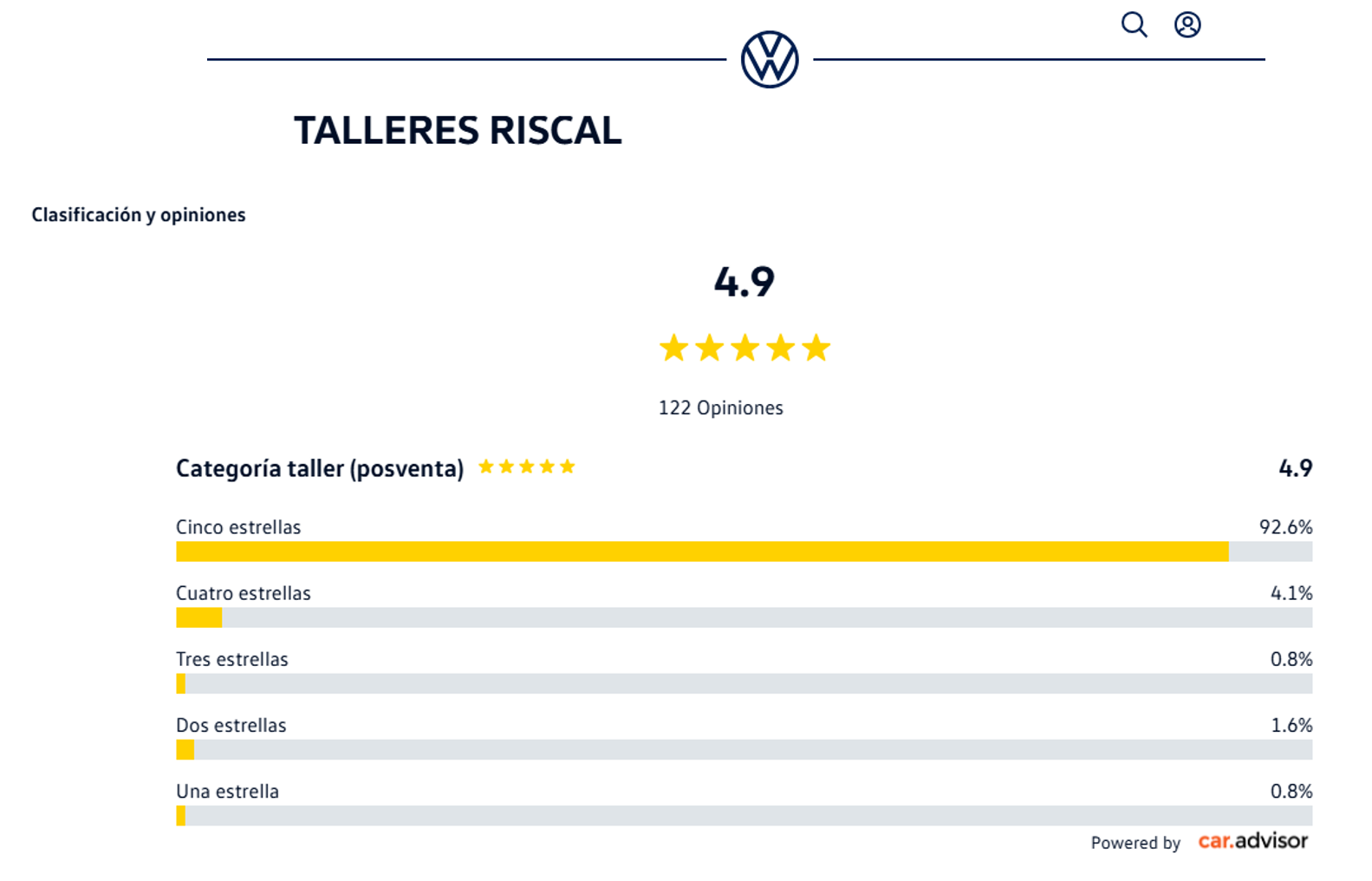
Task: Select the Tres estrellas rating bar
Action: [x=744, y=683]
